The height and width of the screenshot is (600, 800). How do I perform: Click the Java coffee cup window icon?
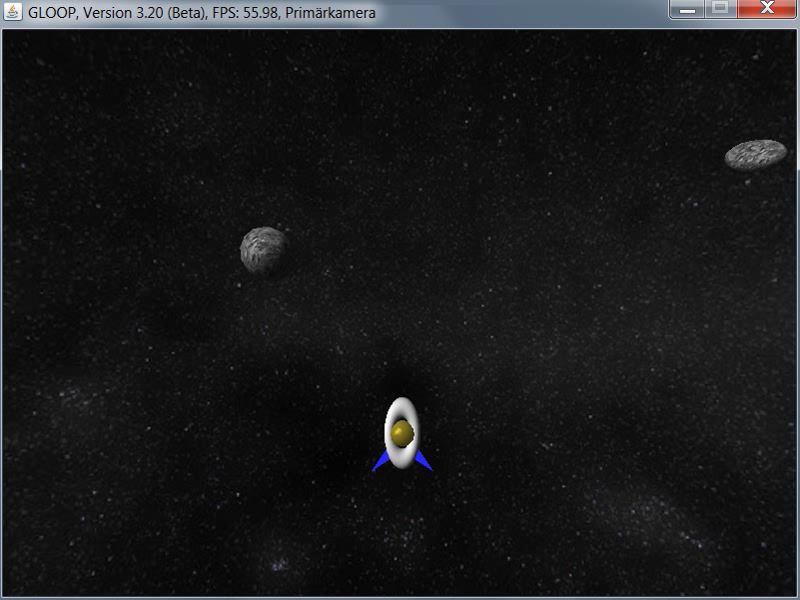13,13
